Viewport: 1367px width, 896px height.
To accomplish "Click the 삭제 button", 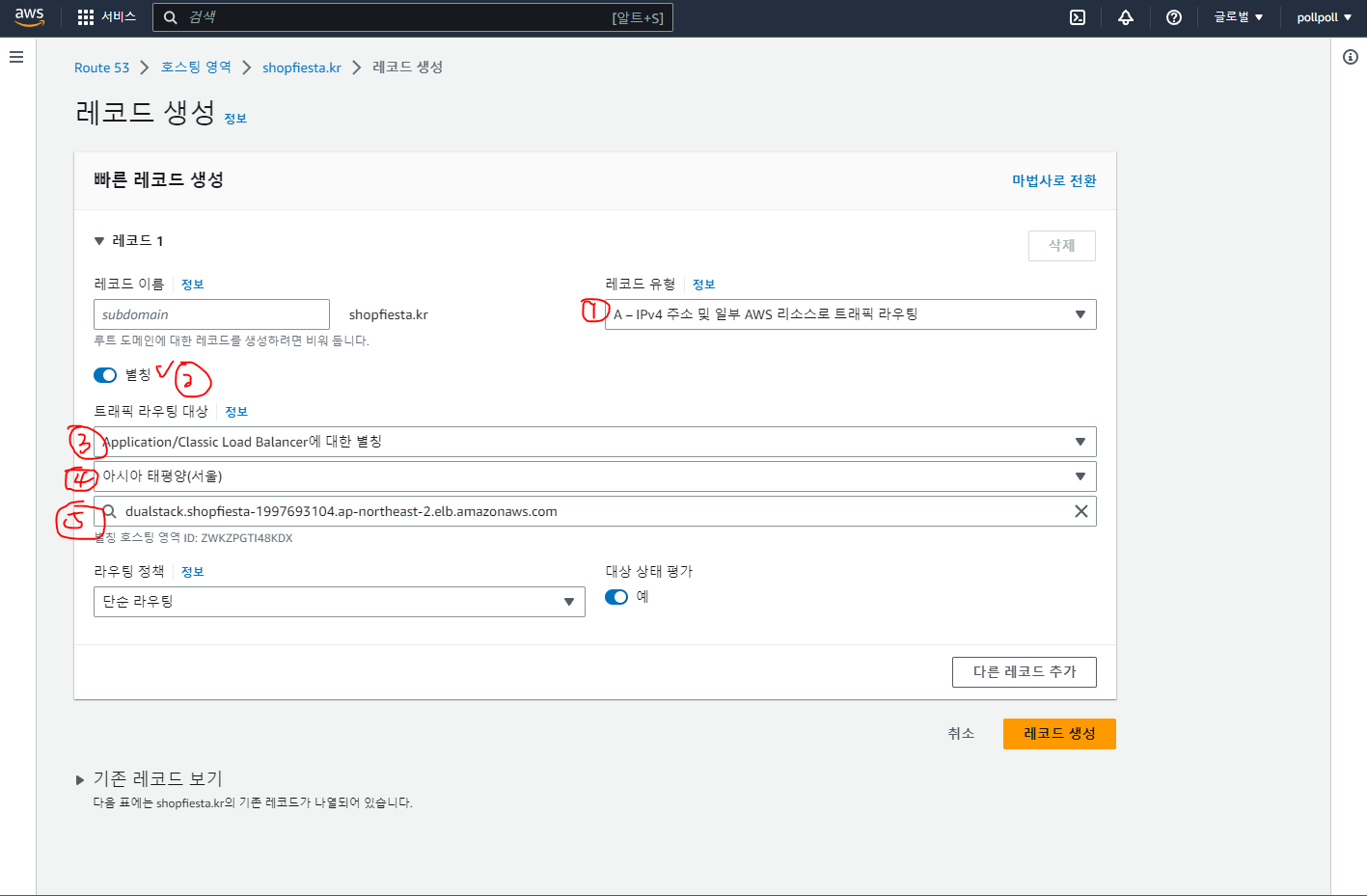I will click(1062, 246).
